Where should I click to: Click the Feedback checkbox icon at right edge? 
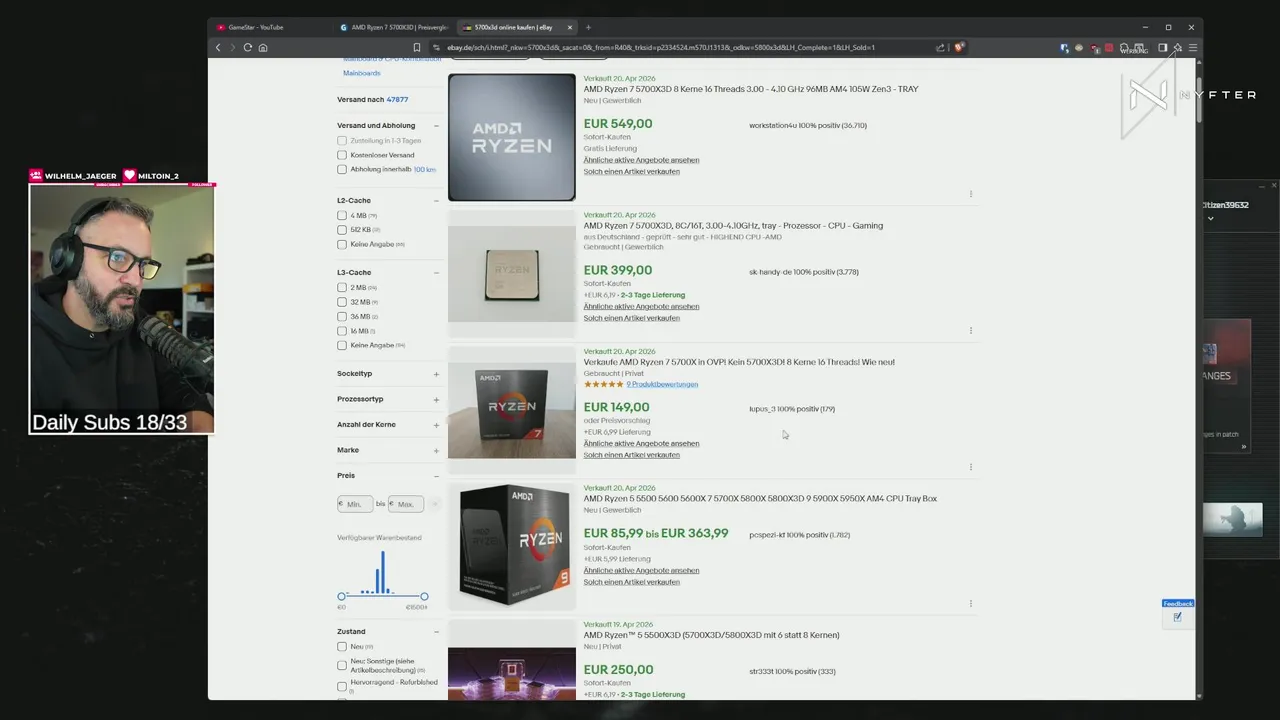1177,617
